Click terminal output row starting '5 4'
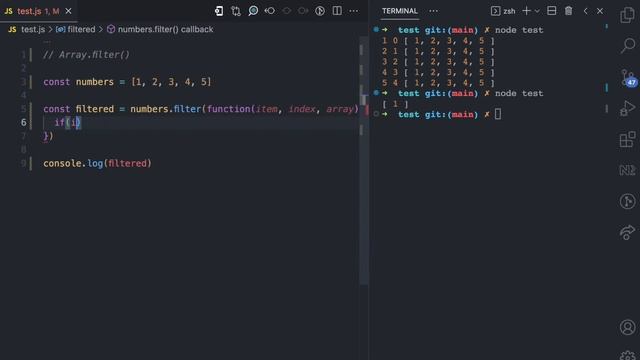Image resolution: width=640 pixels, height=360 pixels. [x=438, y=83]
